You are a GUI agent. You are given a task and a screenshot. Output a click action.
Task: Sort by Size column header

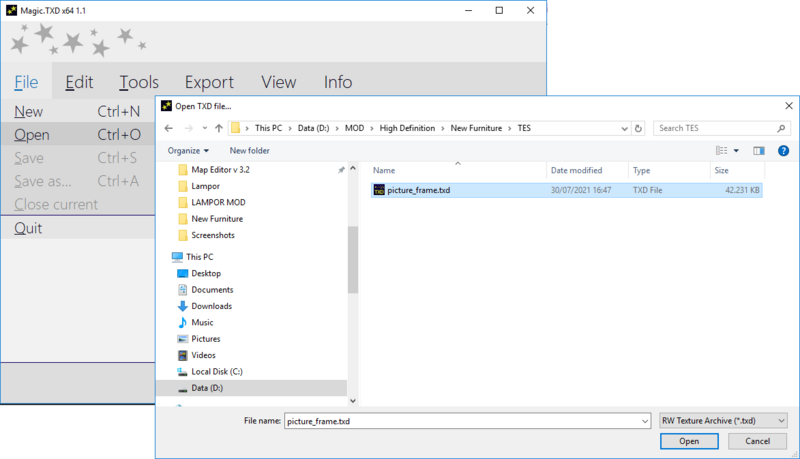(x=721, y=170)
